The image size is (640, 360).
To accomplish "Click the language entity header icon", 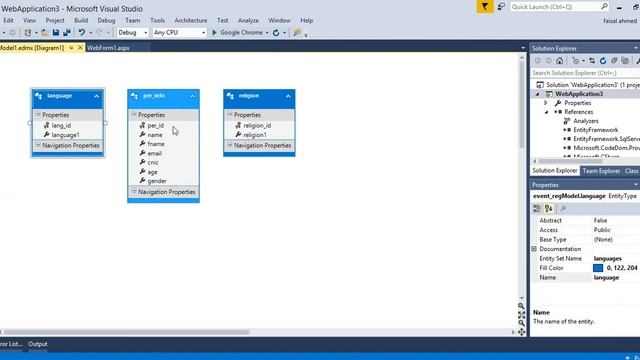I will (39, 96).
